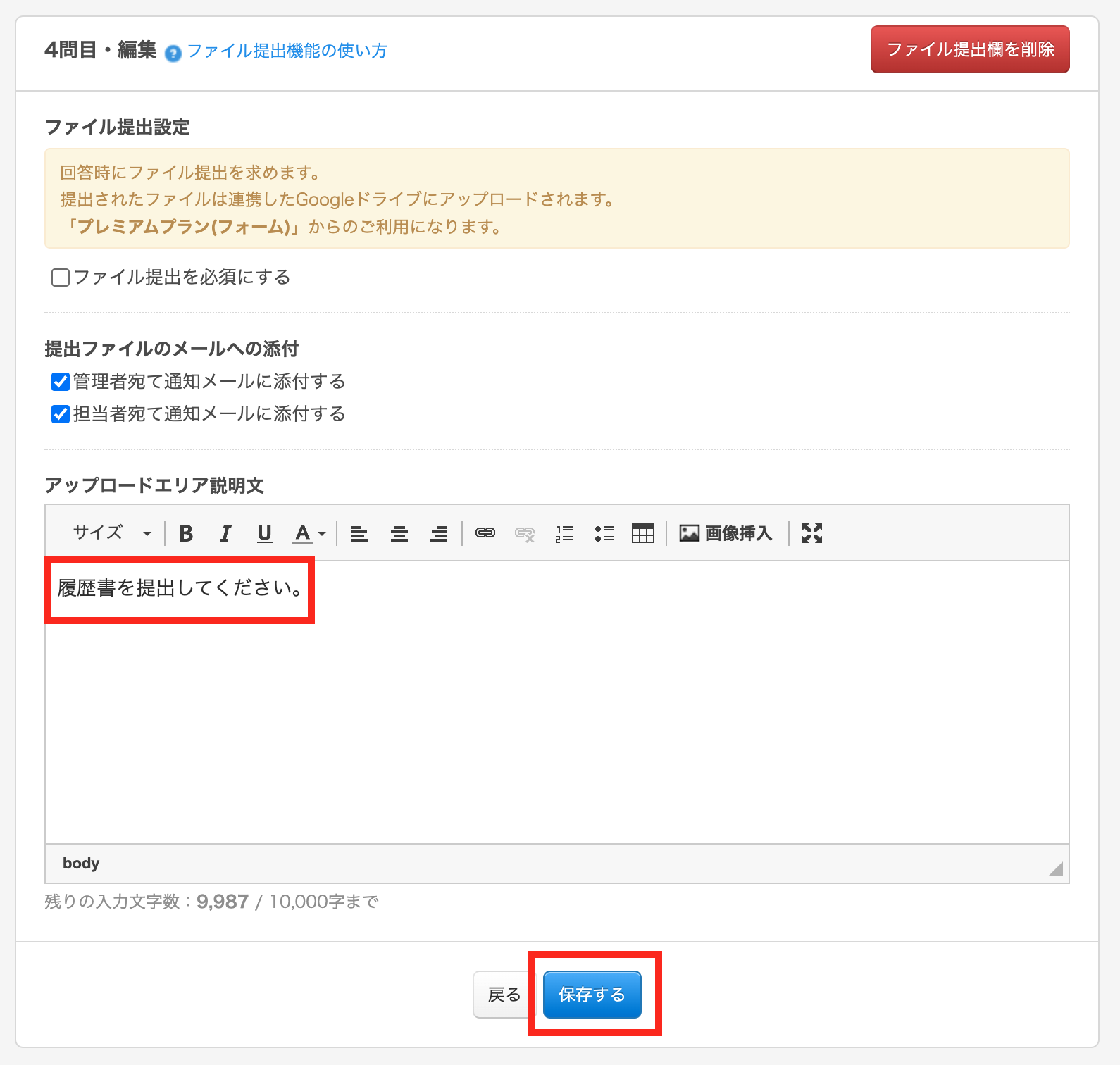Apply italic formatting in the editor
Image resolution: width=1120 pixels, height=1065 pixels.
[225, 534]
